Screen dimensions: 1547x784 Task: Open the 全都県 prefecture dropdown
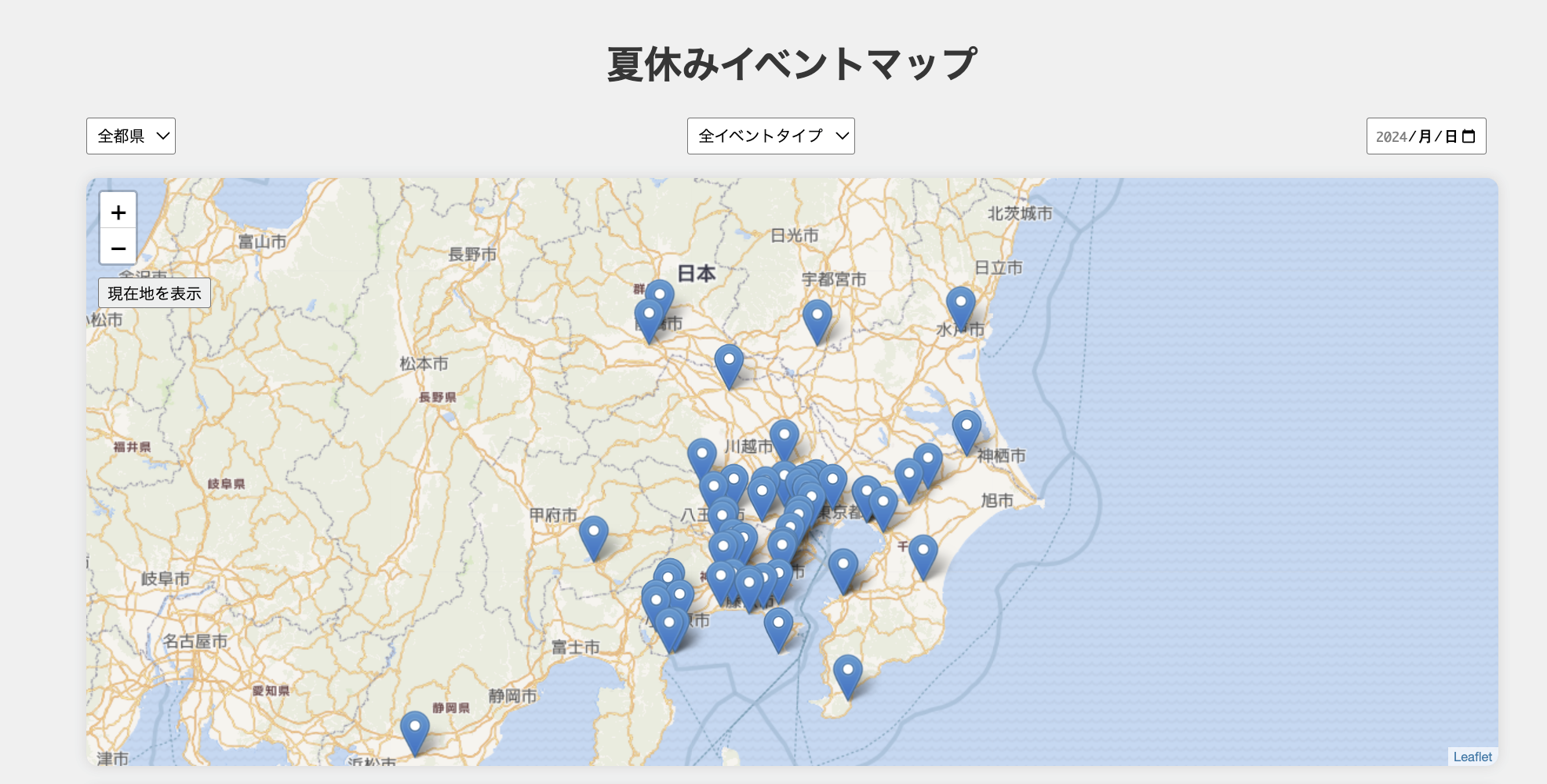click(x=130, y=136)
